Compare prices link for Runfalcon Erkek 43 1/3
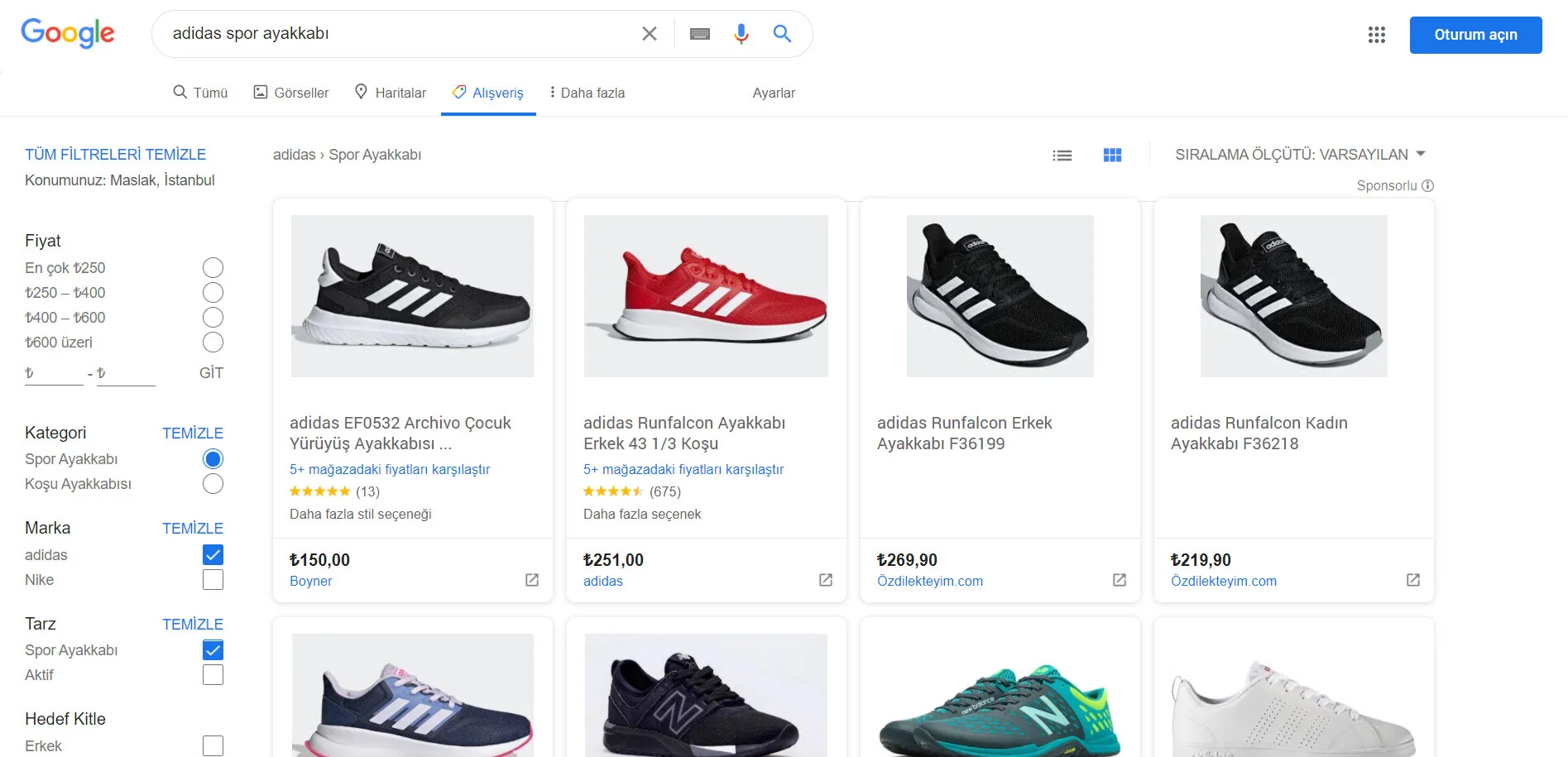 (683, 469)
